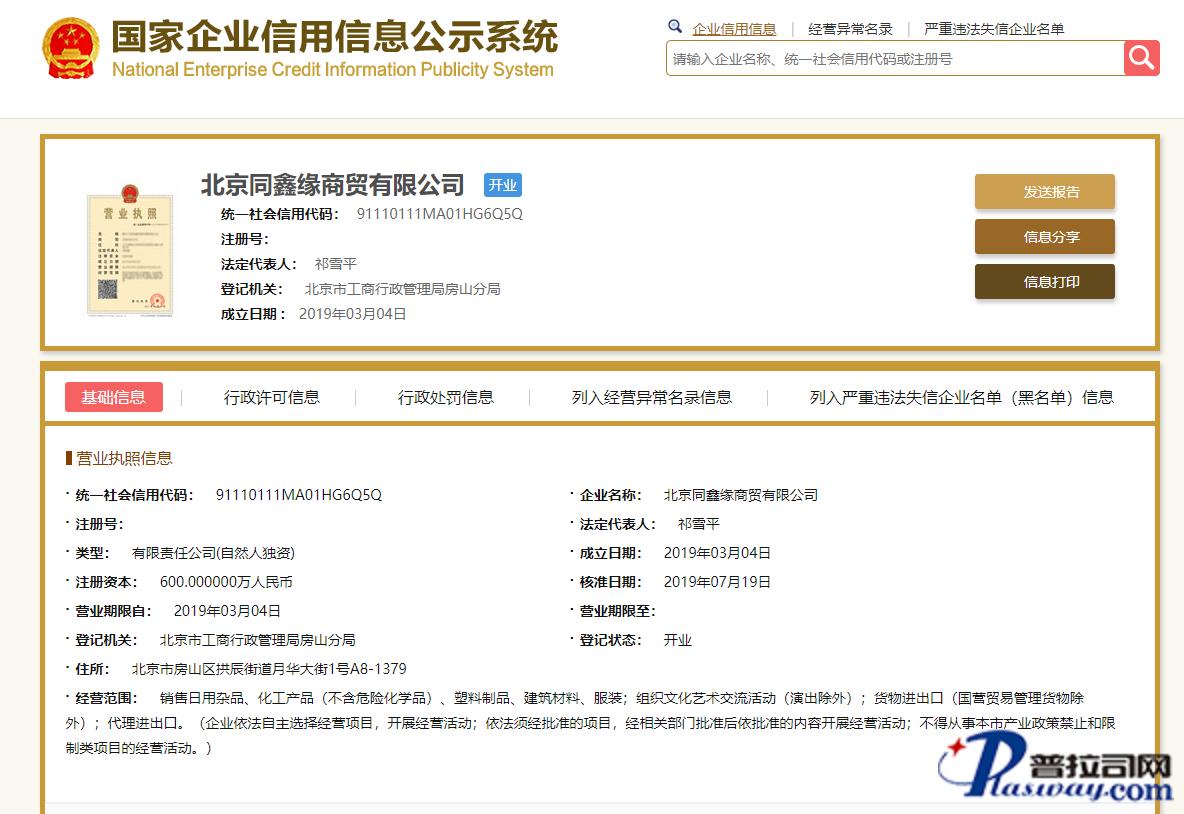Select the 企业信用信息 search category
1184x814 pixels.
pos(734,29)
